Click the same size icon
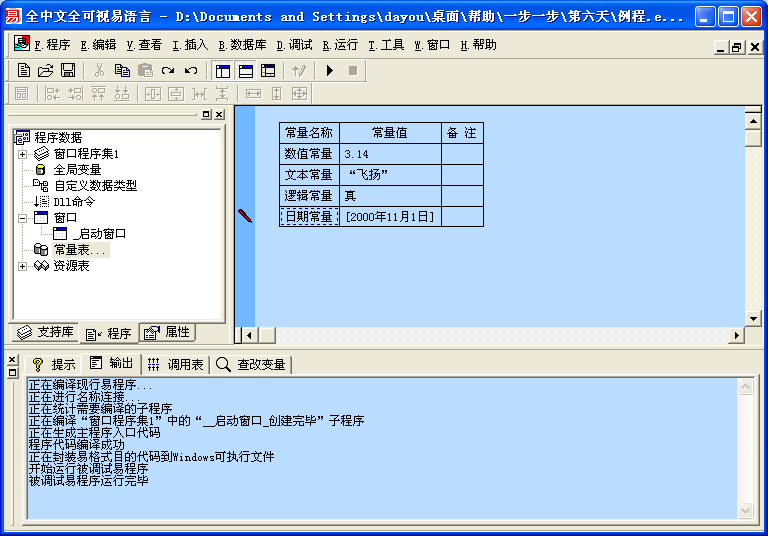The width and height of the screenshot is (768, 536). (299, 93)
